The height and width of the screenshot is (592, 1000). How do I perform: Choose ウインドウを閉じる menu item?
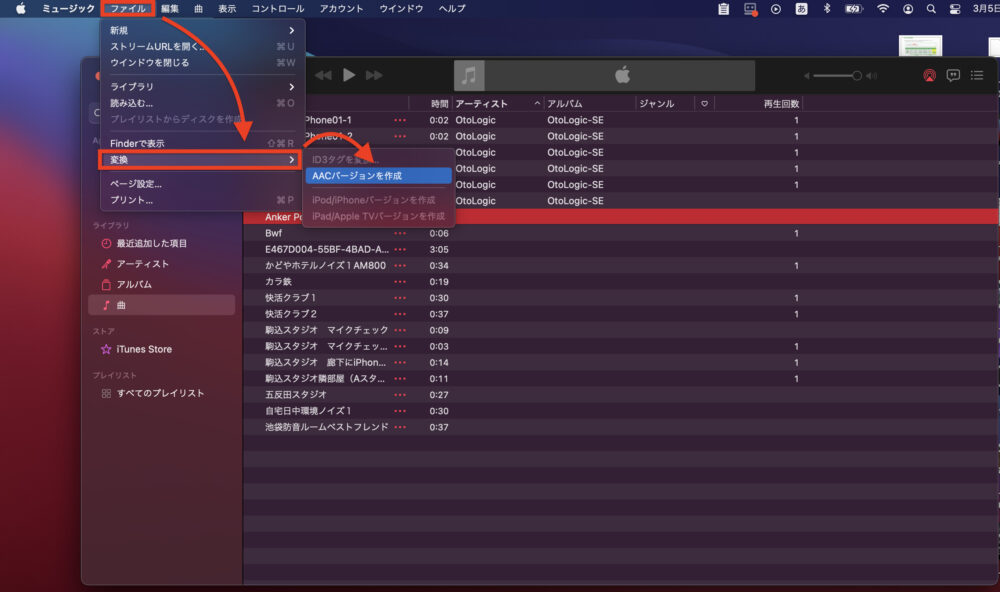click(x=202, y=63)
